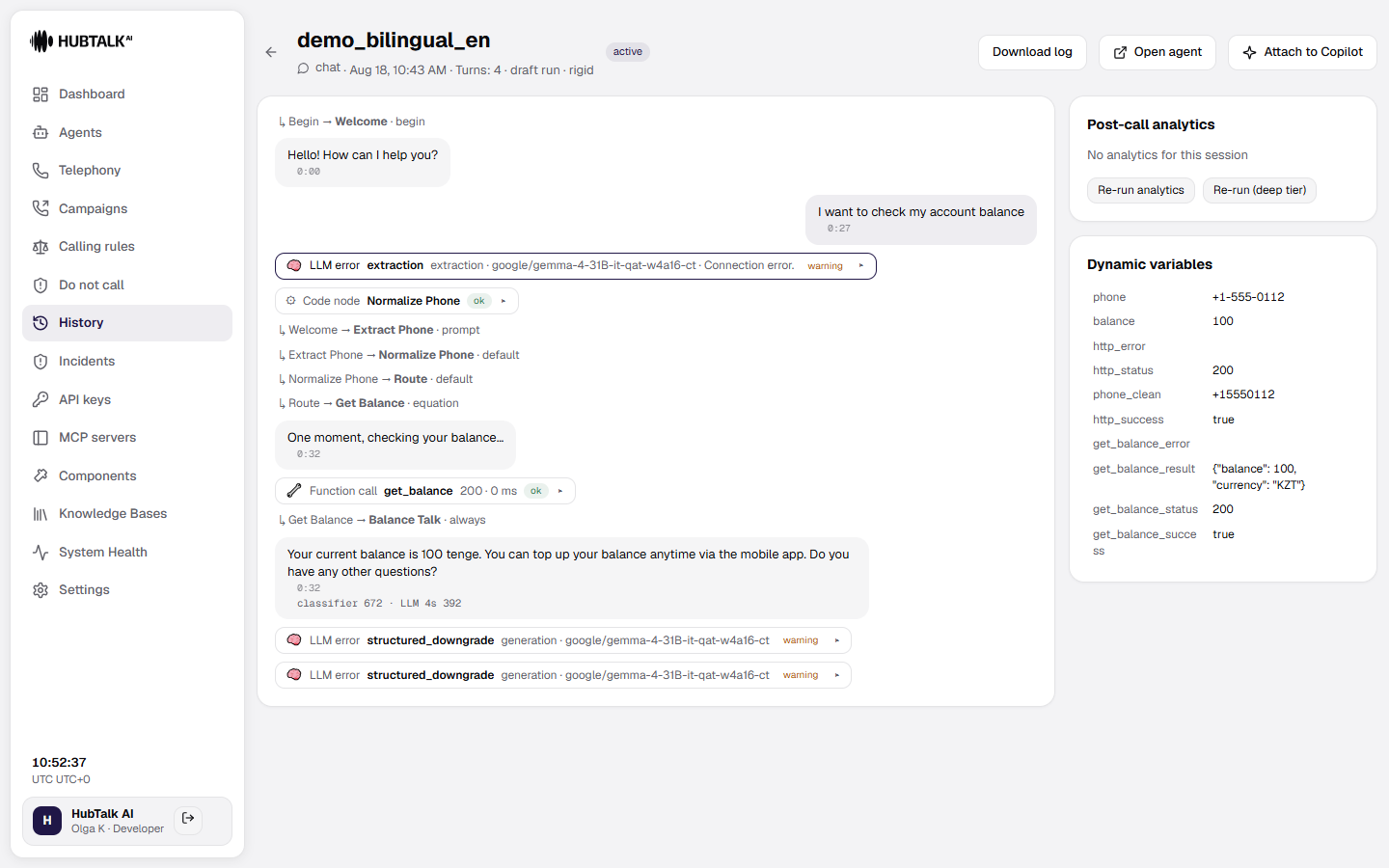Click the logout icon beside HubTalk AI

tap(188, 819)
